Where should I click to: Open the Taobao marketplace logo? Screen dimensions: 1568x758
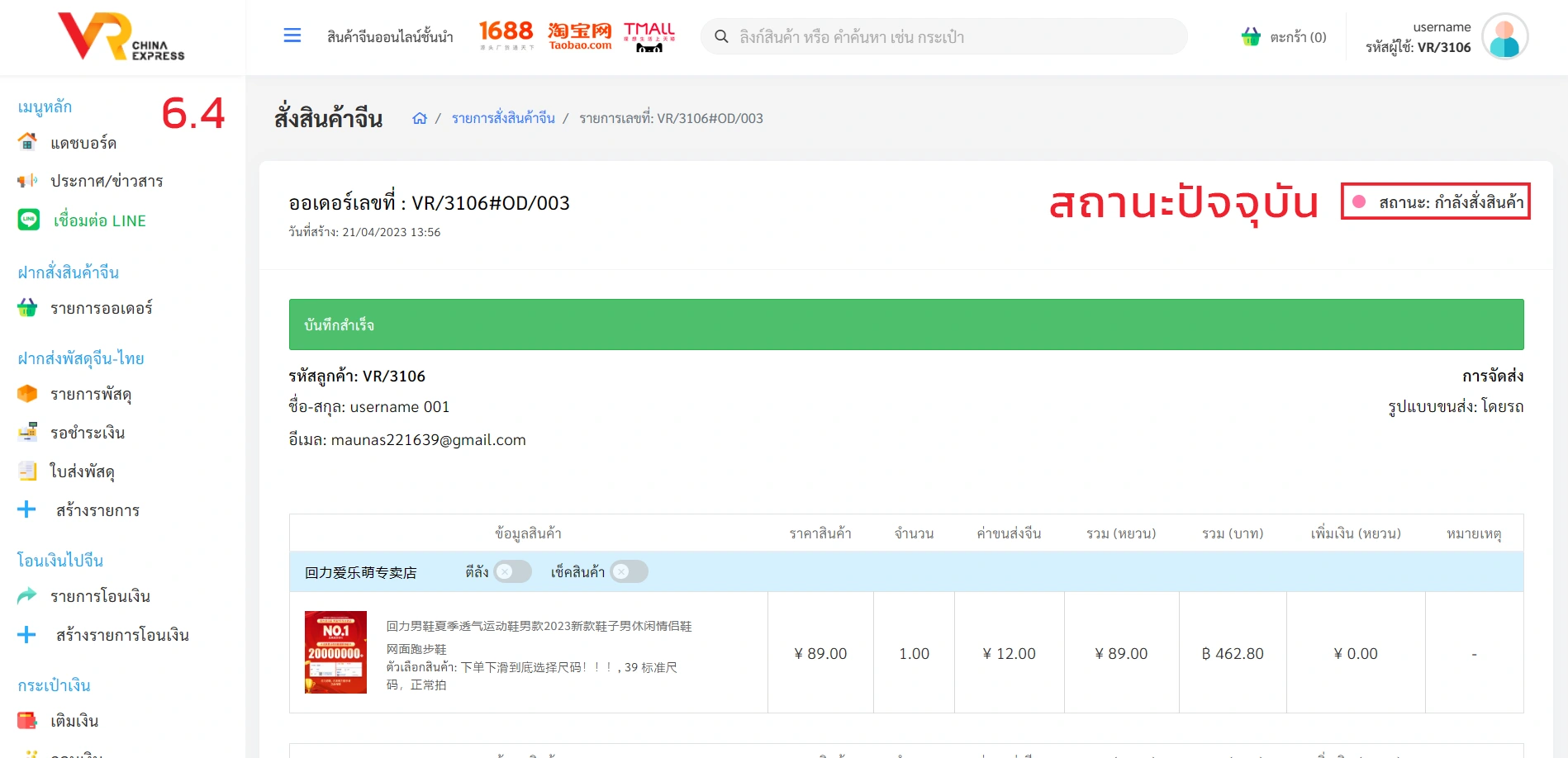pyautogui.click(x=580, y=36)
